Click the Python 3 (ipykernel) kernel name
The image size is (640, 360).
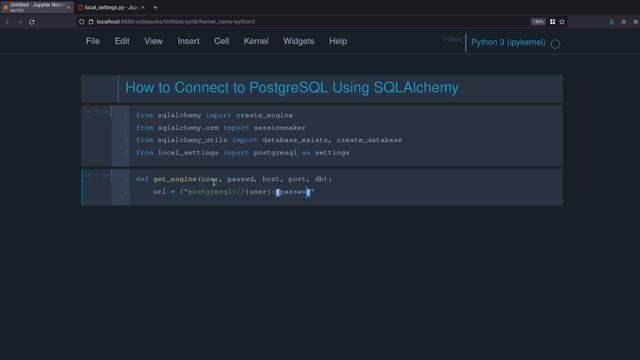[x=508, y=42]
